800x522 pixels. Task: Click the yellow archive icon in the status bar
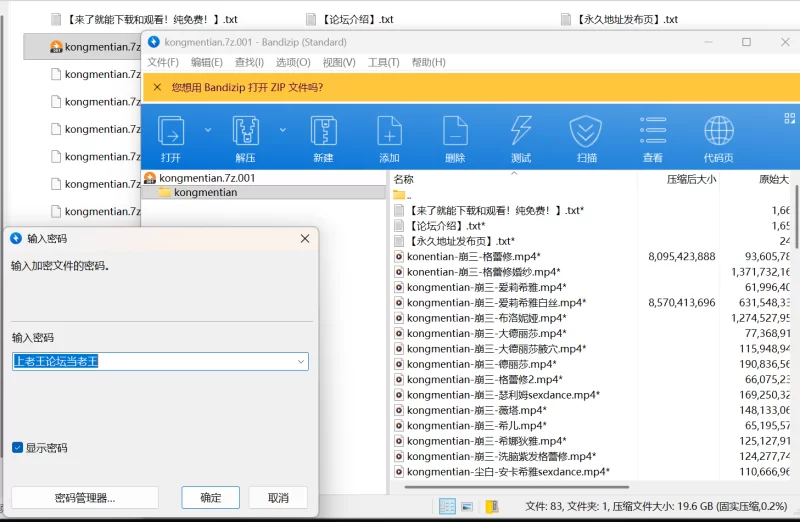(x=492, y=506)
